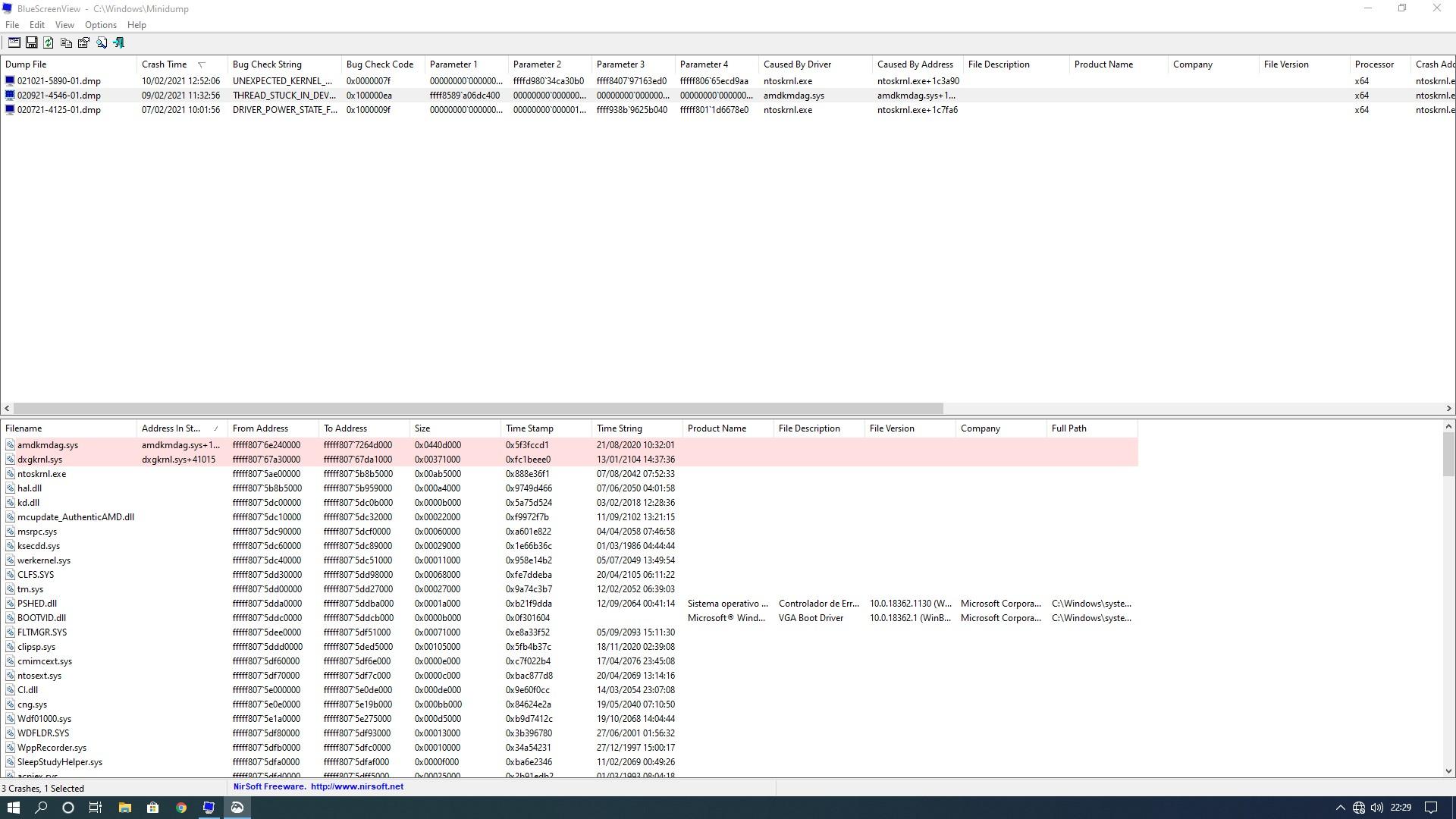This screenshot has height=819, width=1456.
Task: Click network globe icon in tray
Action: click(1359, 808)
